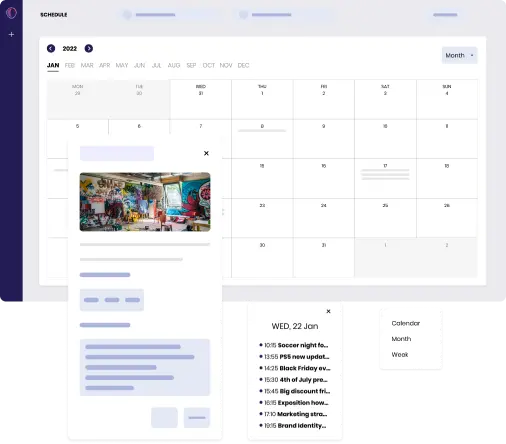Close the WED, 22 Jan event list

click(x=328, y=311)
